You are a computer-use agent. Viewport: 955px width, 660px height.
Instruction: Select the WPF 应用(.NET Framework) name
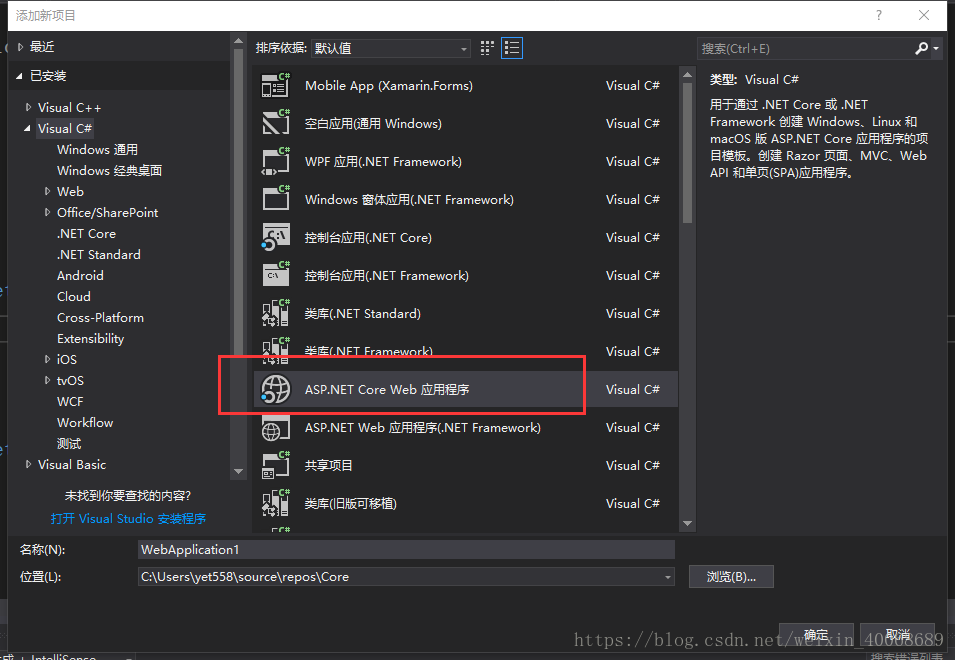click(x=383, y=161)
